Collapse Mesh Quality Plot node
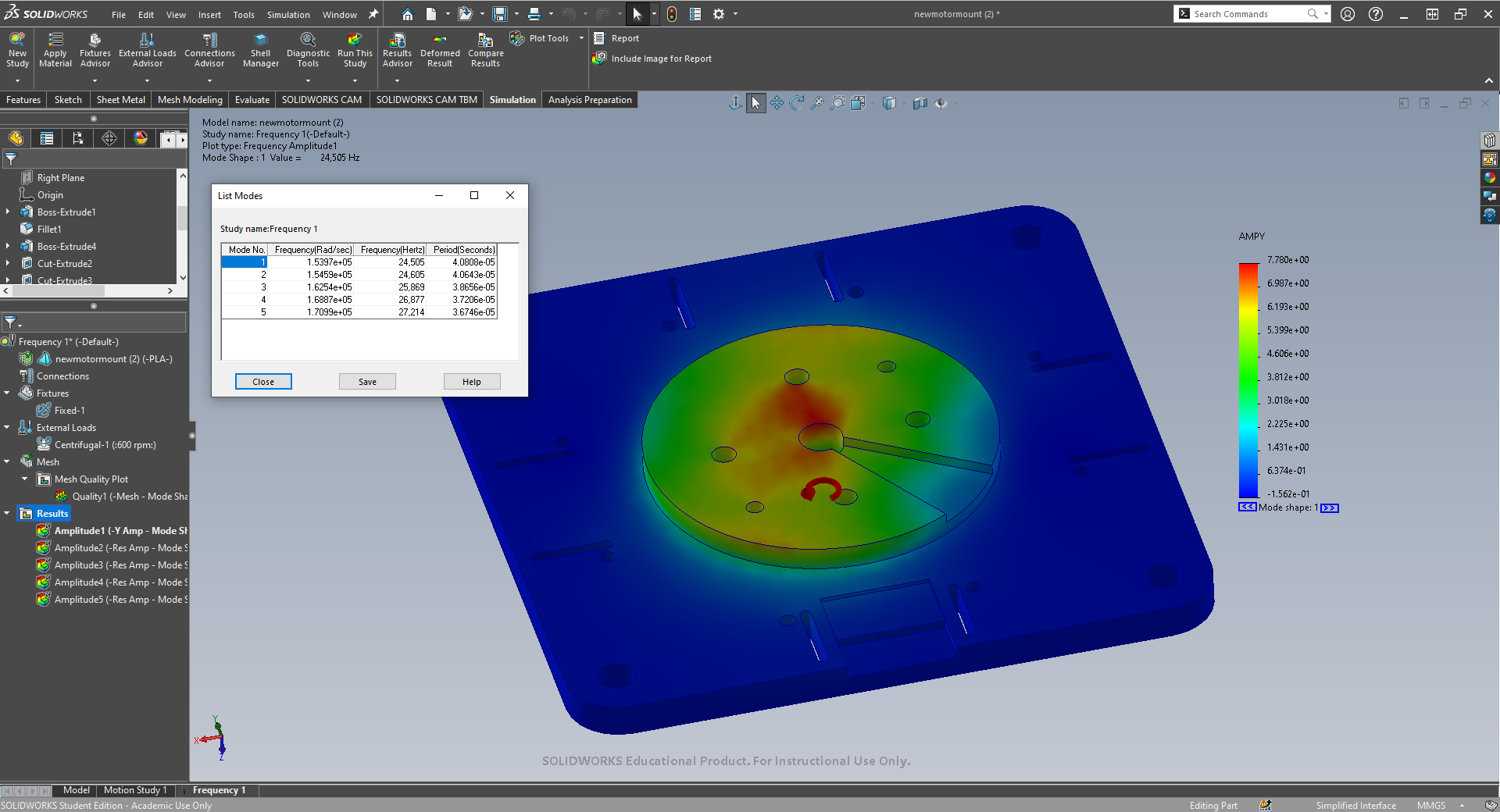 point(24,479)
